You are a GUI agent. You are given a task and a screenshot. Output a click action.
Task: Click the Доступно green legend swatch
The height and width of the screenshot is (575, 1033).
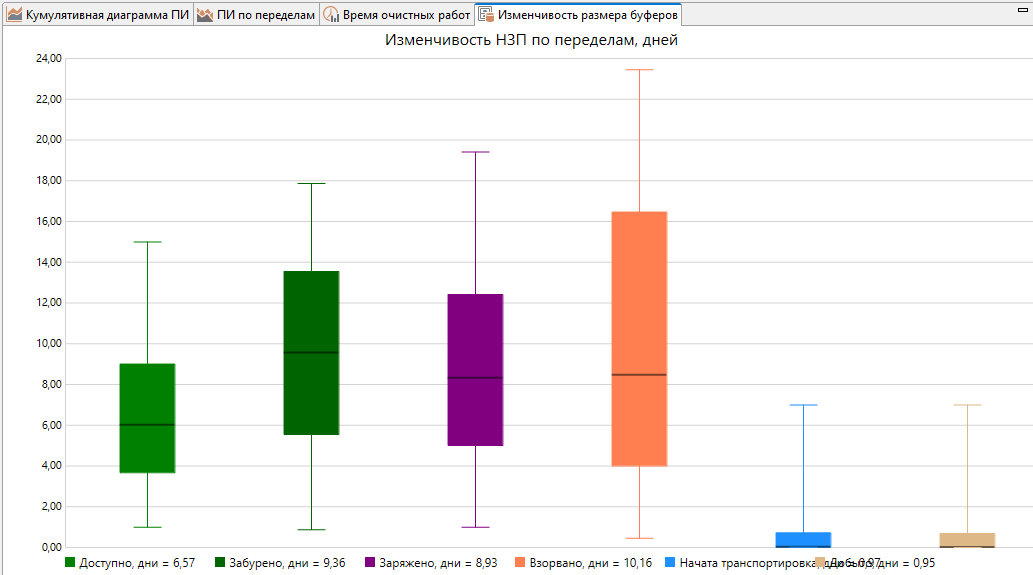point(70,562)
